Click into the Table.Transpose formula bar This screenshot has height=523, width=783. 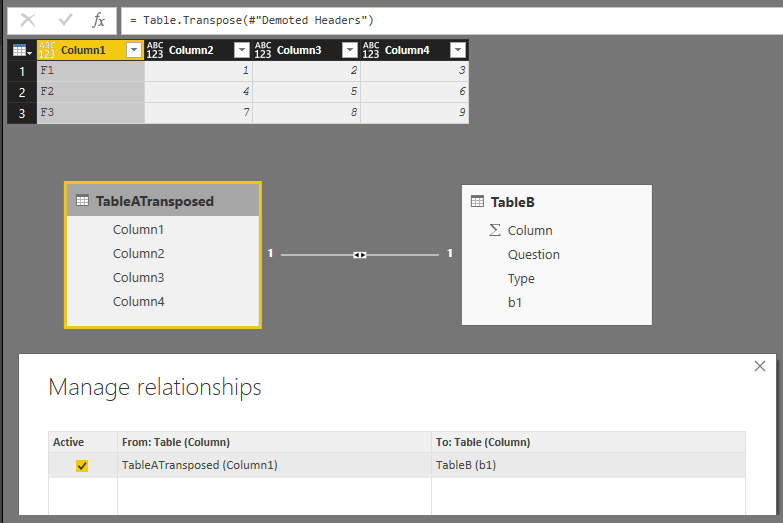click(452, 20)
